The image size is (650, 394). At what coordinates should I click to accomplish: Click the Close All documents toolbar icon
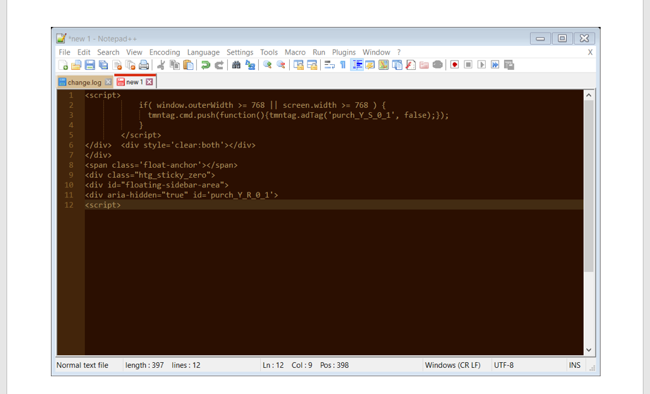[131, 65]
